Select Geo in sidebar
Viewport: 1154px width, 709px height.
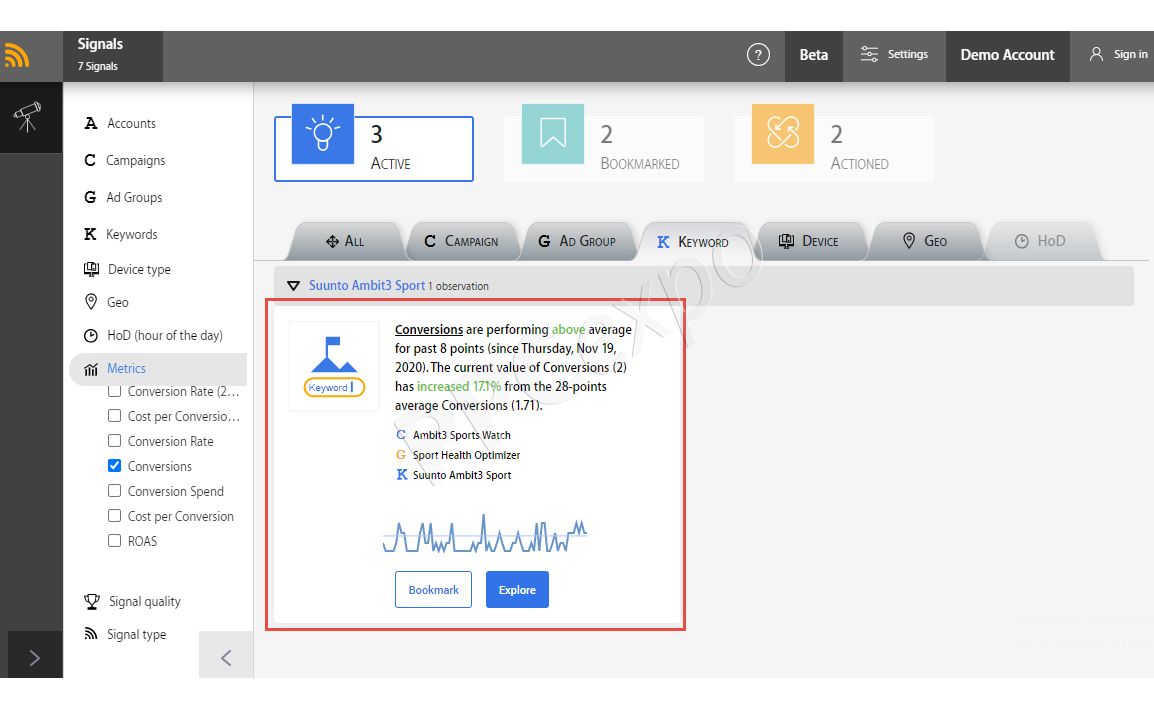(107, 302)
